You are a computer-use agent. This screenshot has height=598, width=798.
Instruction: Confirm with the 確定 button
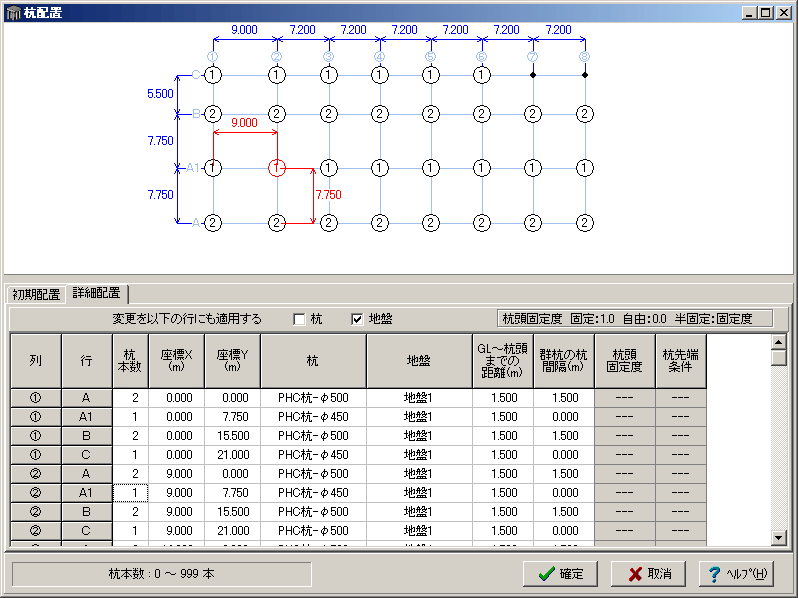[x=560, y=574]
